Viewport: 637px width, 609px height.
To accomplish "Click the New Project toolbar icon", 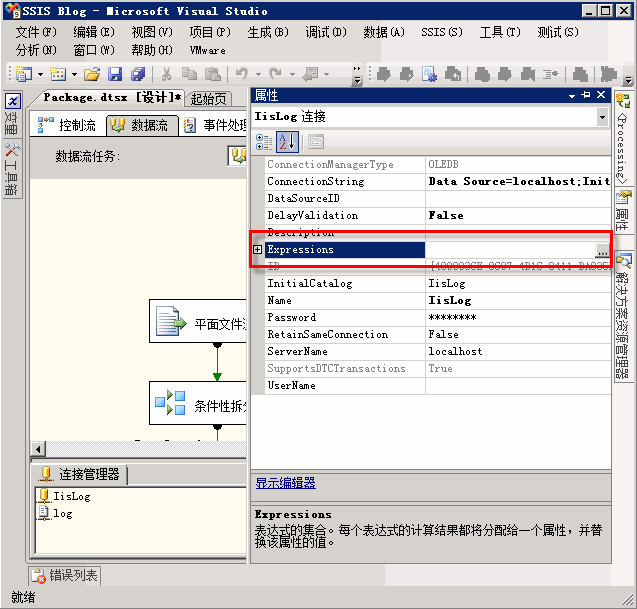I will [24, 74].
